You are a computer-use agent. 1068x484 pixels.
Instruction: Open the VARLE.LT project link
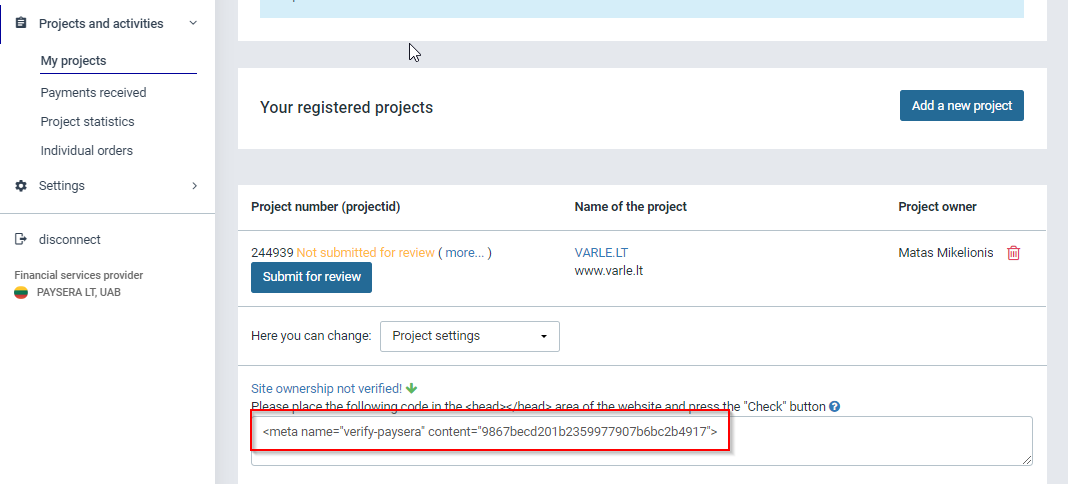tap(601, 253)
